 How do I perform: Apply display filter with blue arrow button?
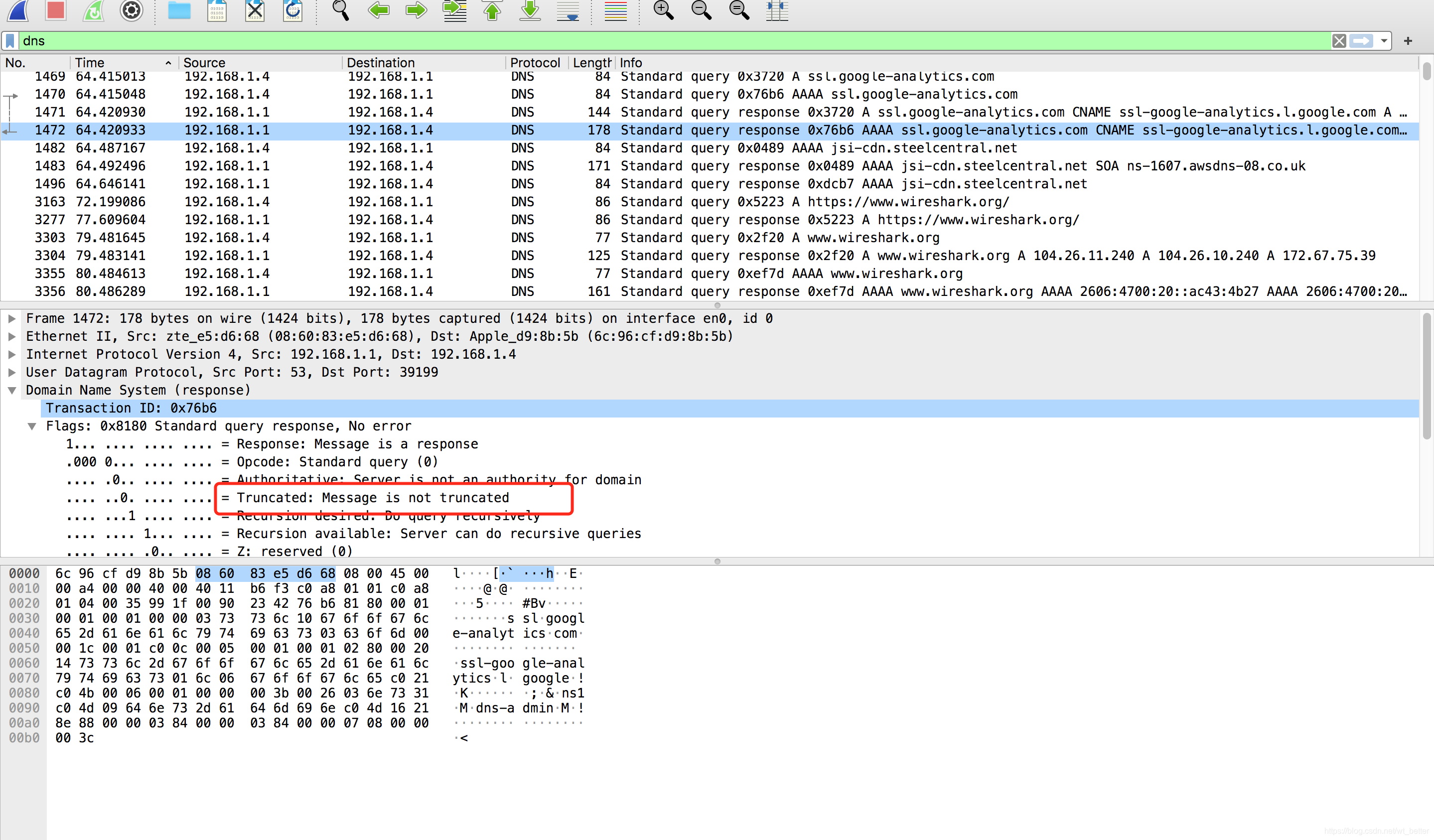click(x=1361, y=41)
